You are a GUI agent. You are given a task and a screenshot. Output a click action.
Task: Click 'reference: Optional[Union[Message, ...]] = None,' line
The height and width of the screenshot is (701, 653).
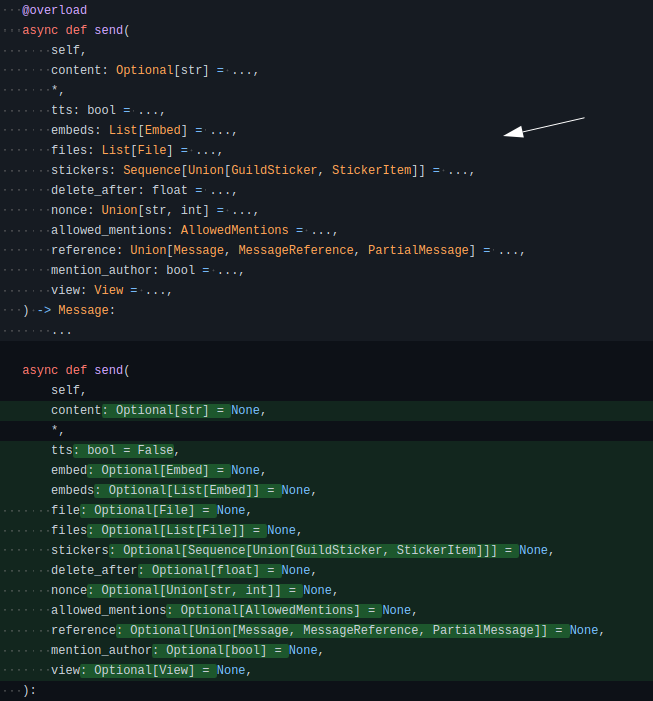click(328, 630)
